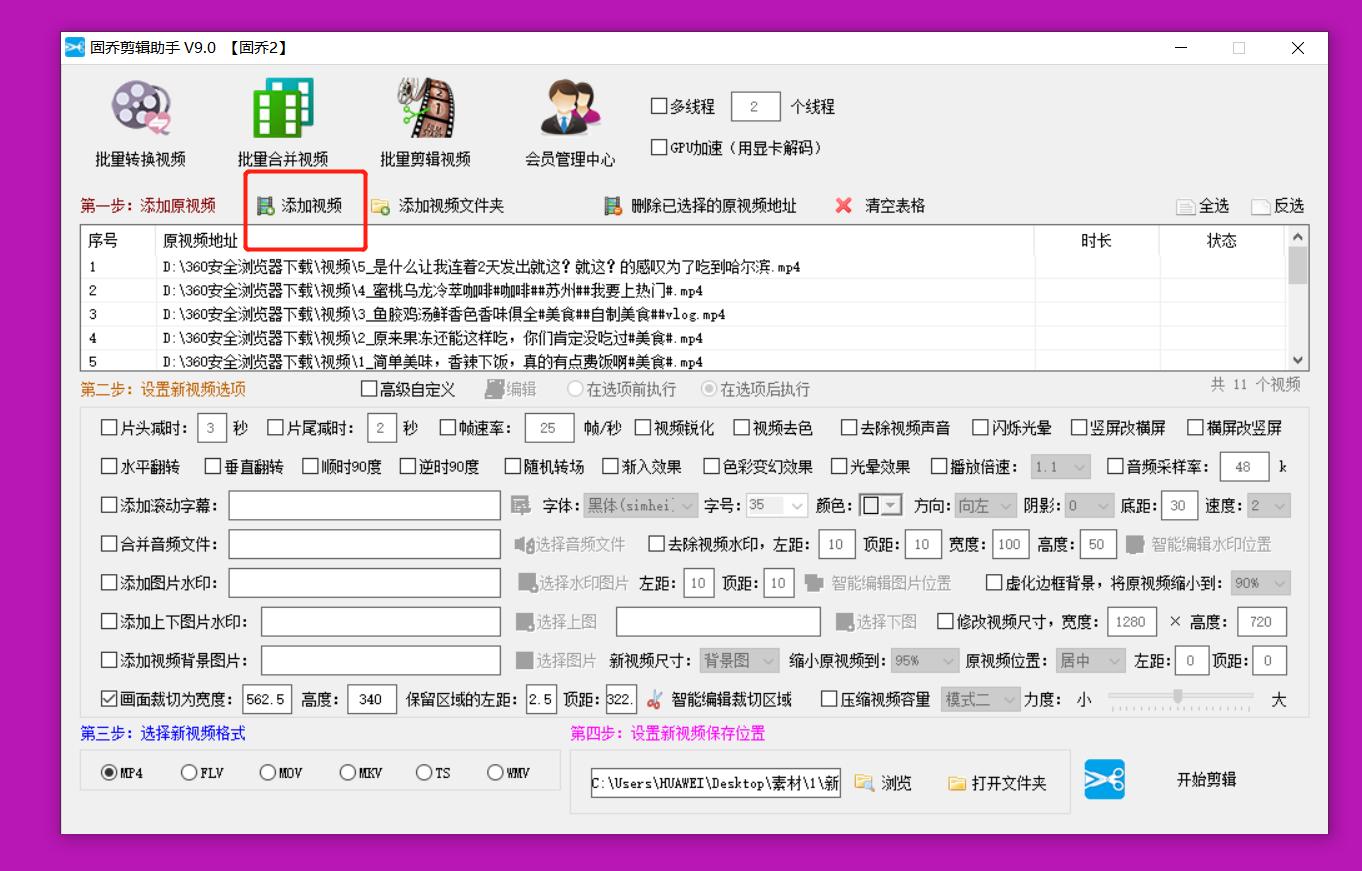The image size is (1362, 871).
Task: Uncheck the 画面裁切为宽度 checkbox
Action: [109, 699]
